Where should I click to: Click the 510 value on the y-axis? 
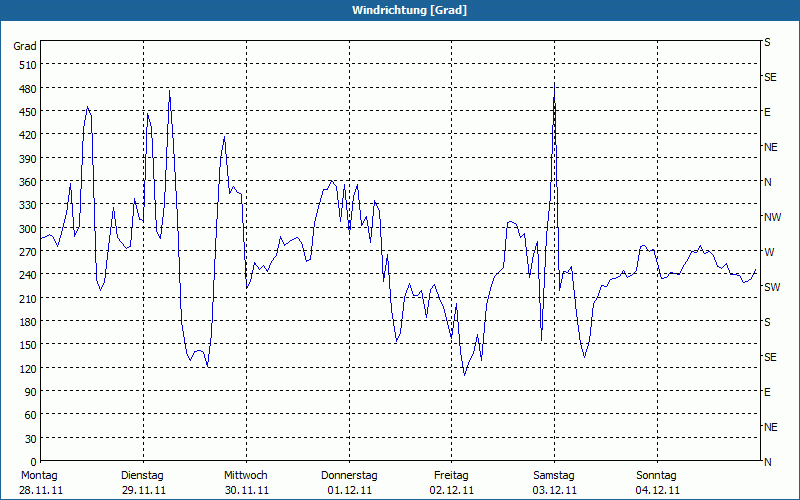tap(28, 65)
